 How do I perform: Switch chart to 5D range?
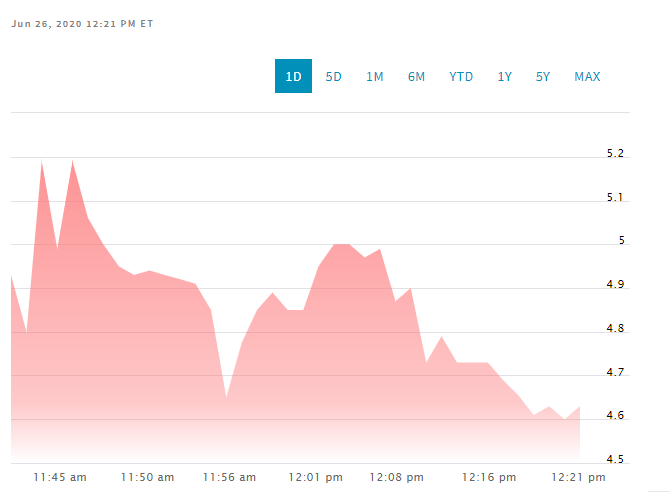pyautogui.click(x=334, y=76)
